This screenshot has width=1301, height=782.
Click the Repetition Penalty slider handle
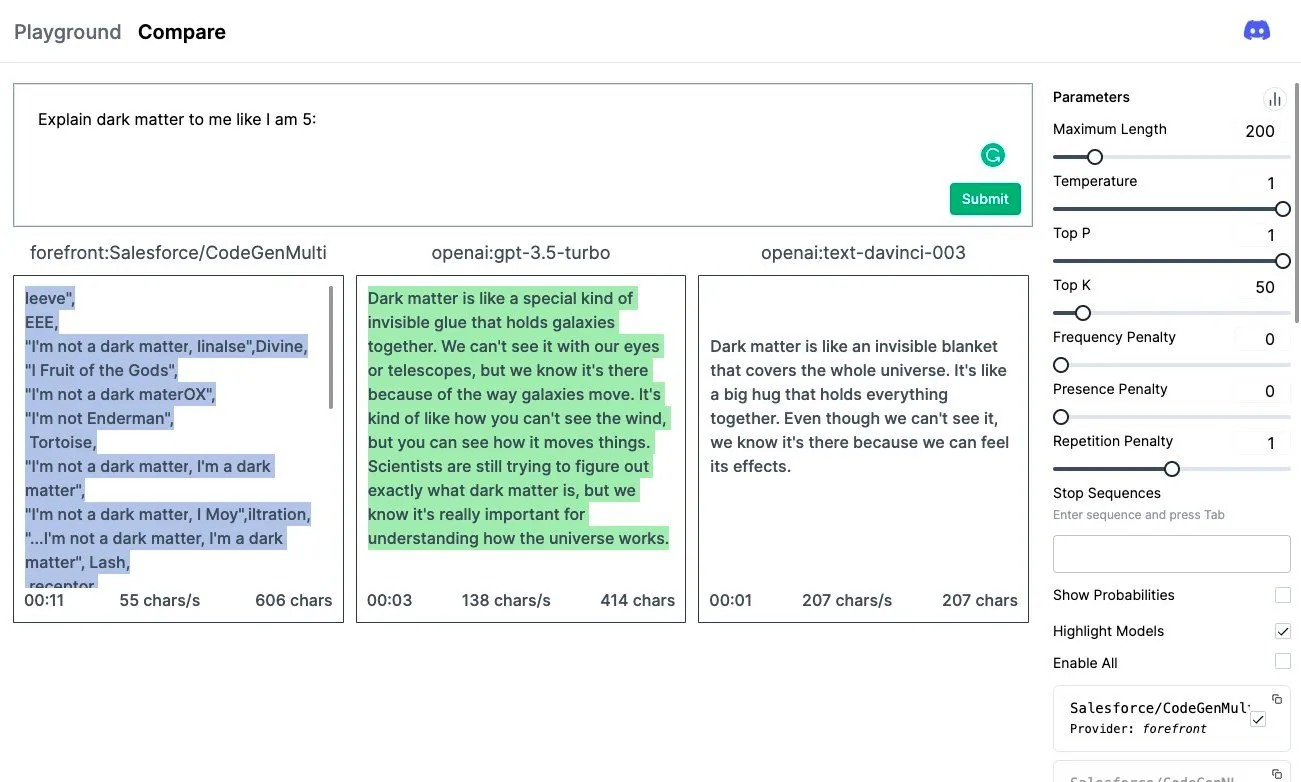coord(1172,469)
